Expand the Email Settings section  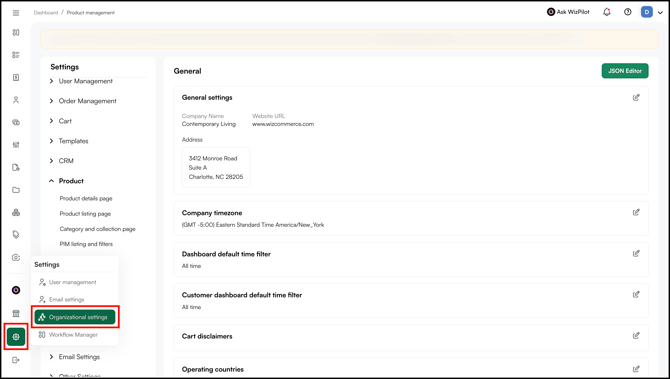[75, 357]
